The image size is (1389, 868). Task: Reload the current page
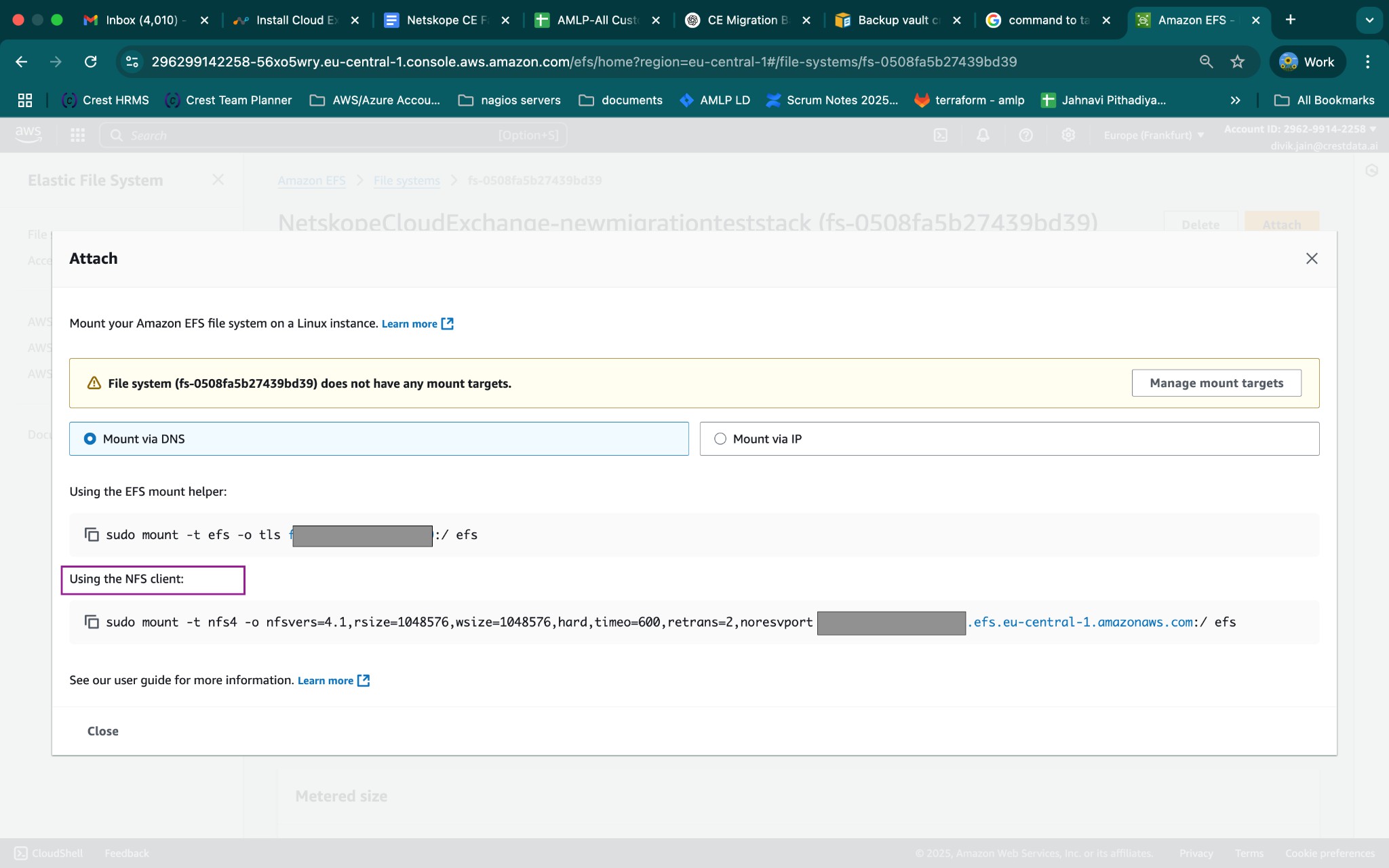pos(90,62)
